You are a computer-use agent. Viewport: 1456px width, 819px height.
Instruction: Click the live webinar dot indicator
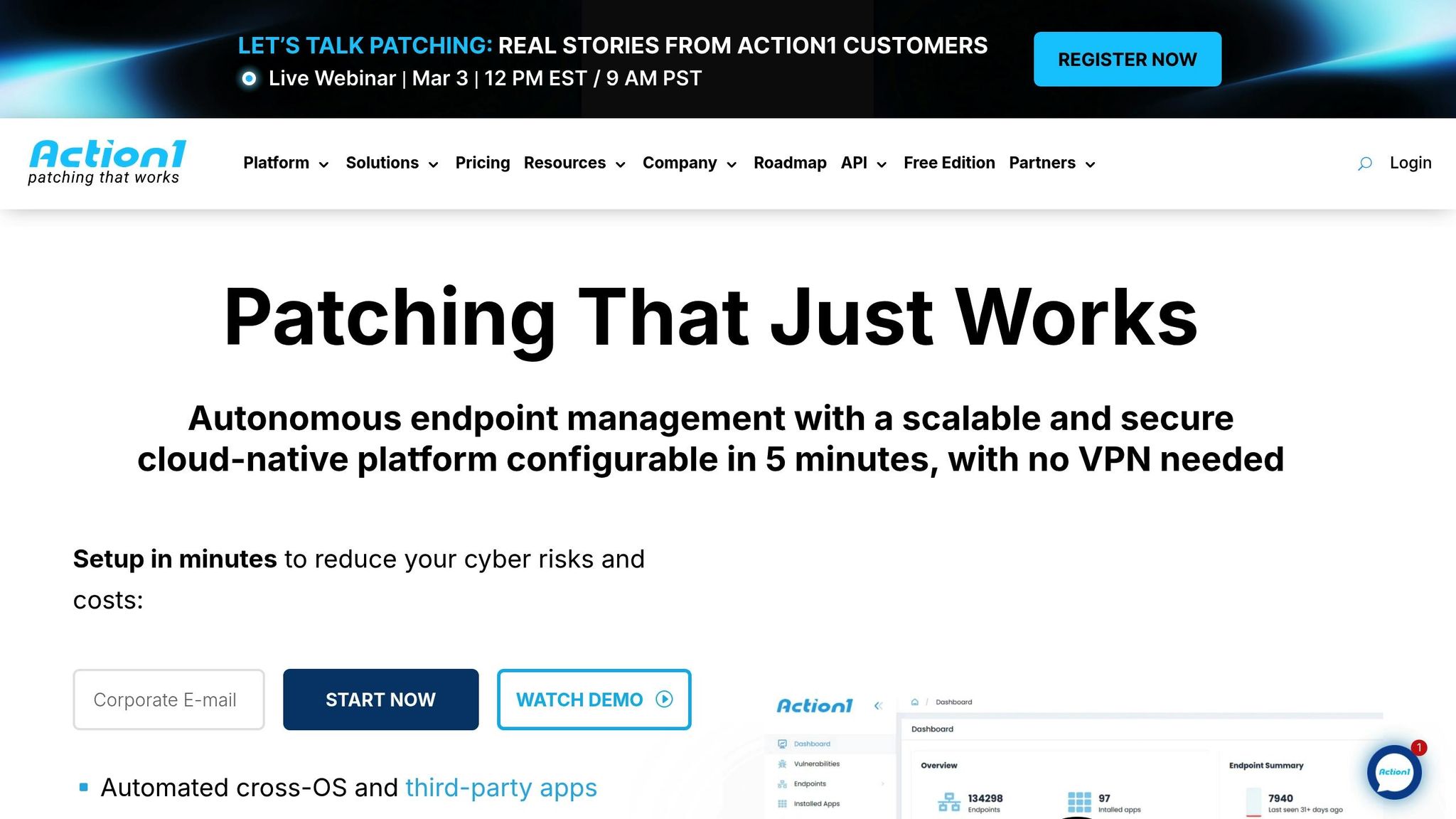249,78
